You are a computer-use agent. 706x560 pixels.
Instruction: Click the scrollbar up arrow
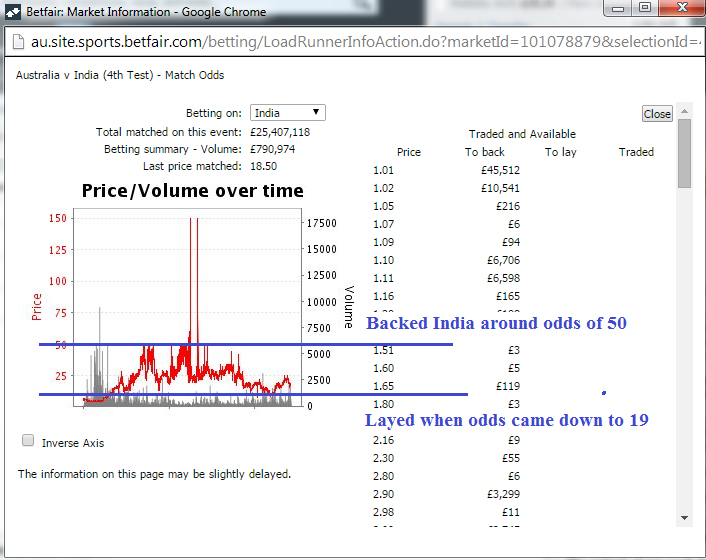[684, 111]
